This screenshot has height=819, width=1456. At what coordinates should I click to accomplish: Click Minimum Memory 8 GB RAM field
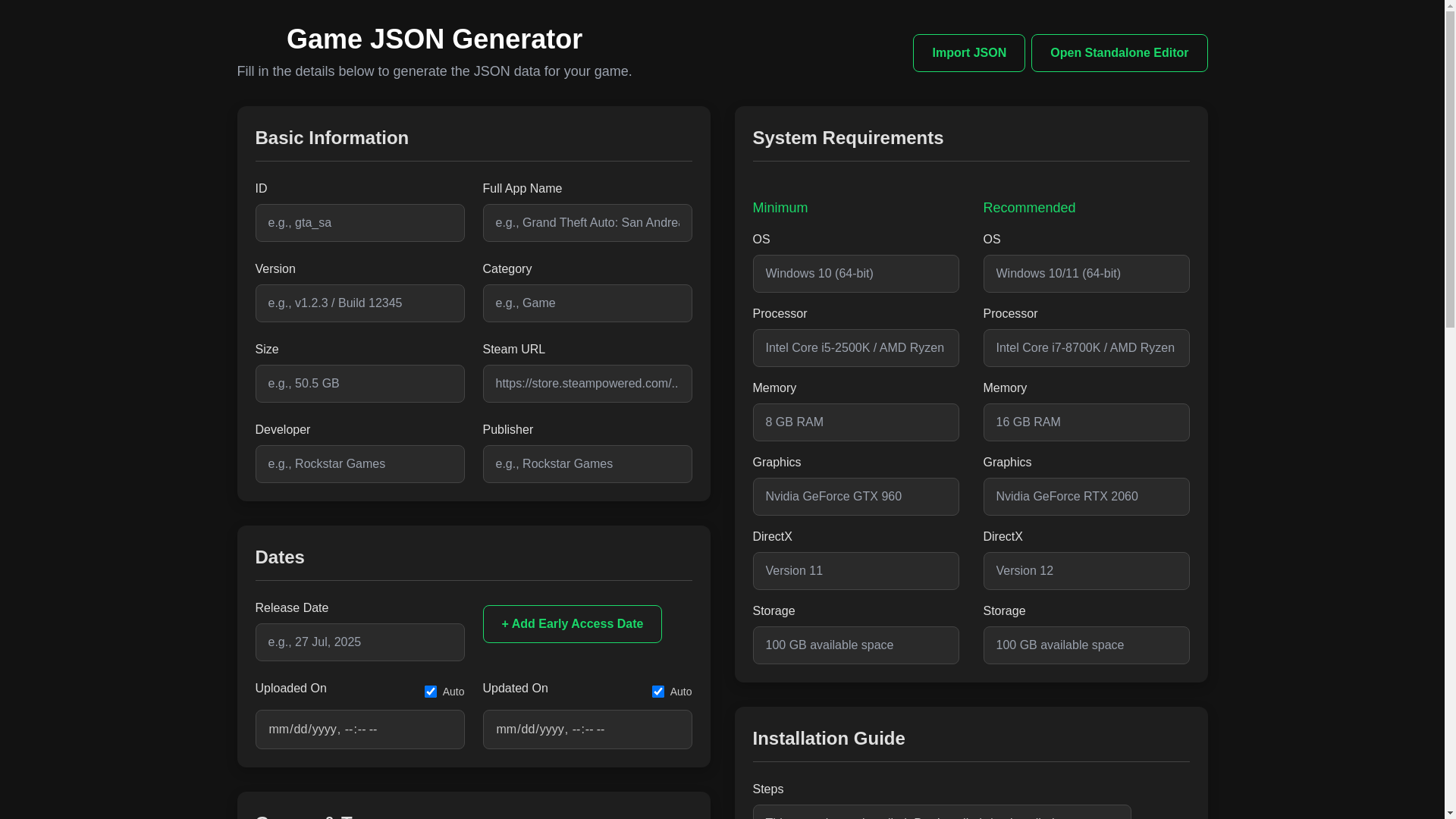[x=855, y=422]
